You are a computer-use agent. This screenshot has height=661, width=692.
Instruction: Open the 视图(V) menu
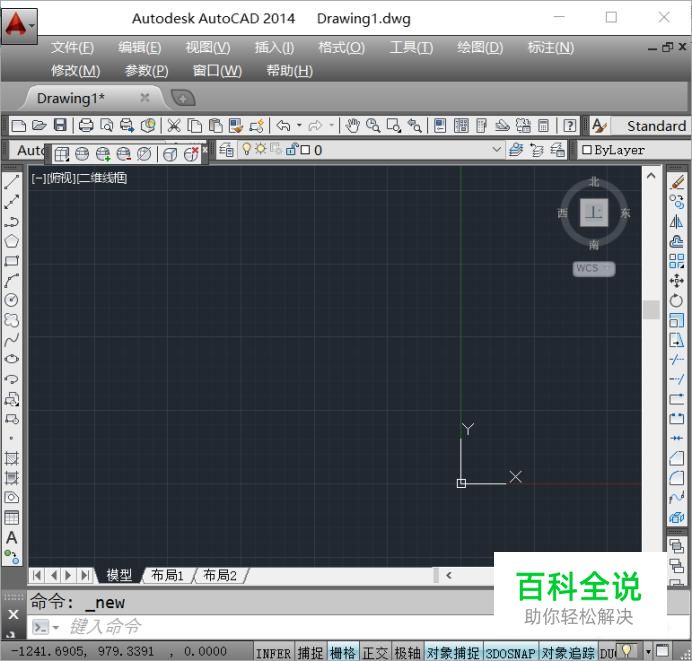click(207, 47)
